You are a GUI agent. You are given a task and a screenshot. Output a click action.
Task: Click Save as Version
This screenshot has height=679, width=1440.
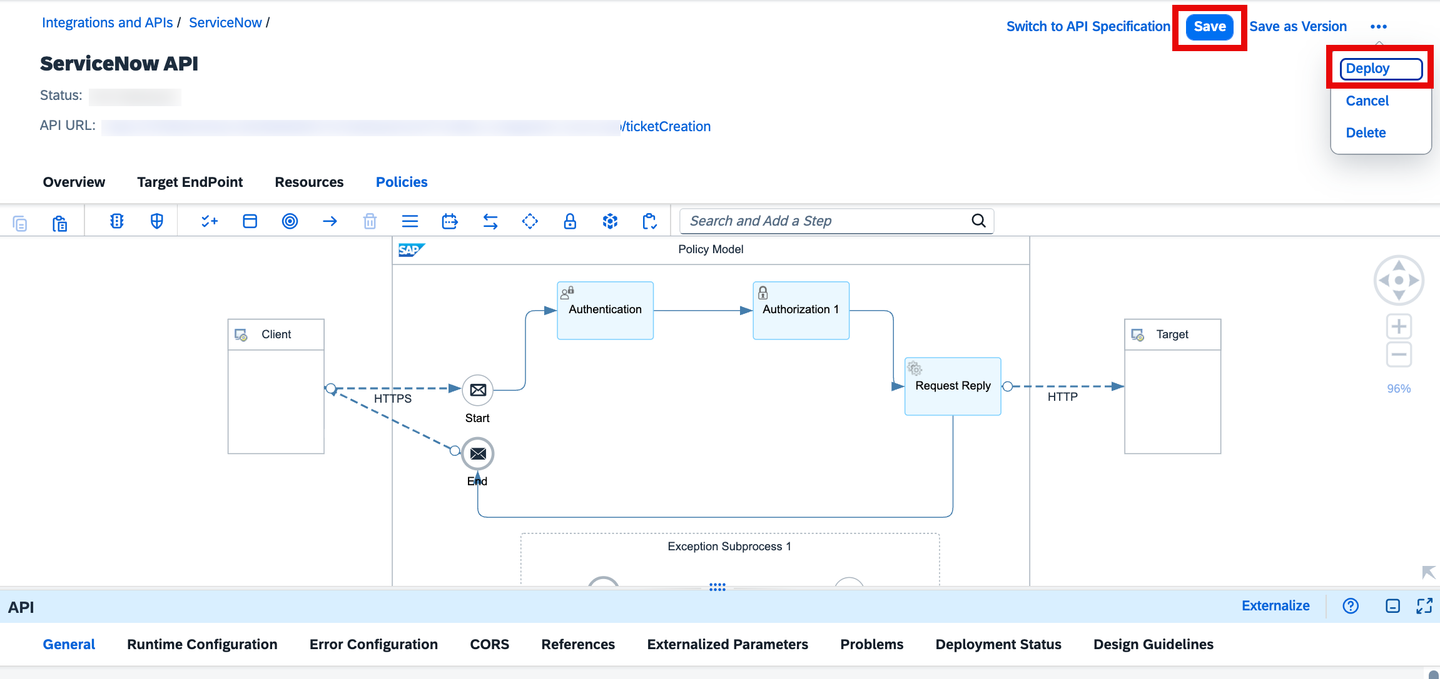1298,27
